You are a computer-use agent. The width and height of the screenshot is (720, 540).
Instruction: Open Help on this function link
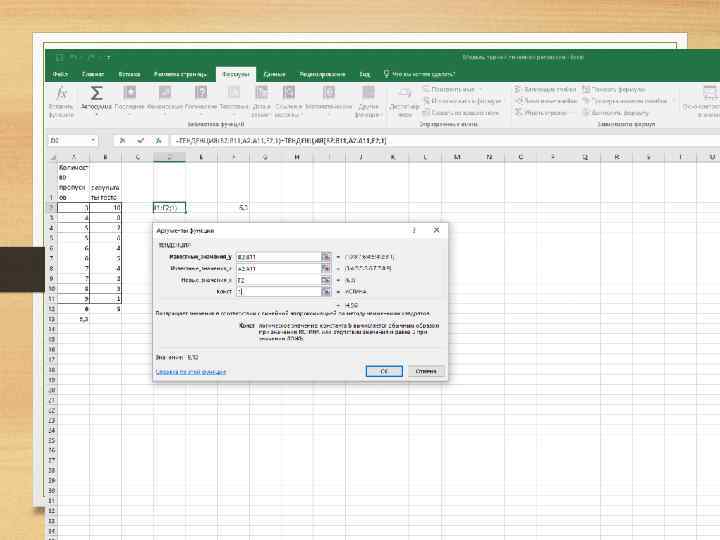191,371
